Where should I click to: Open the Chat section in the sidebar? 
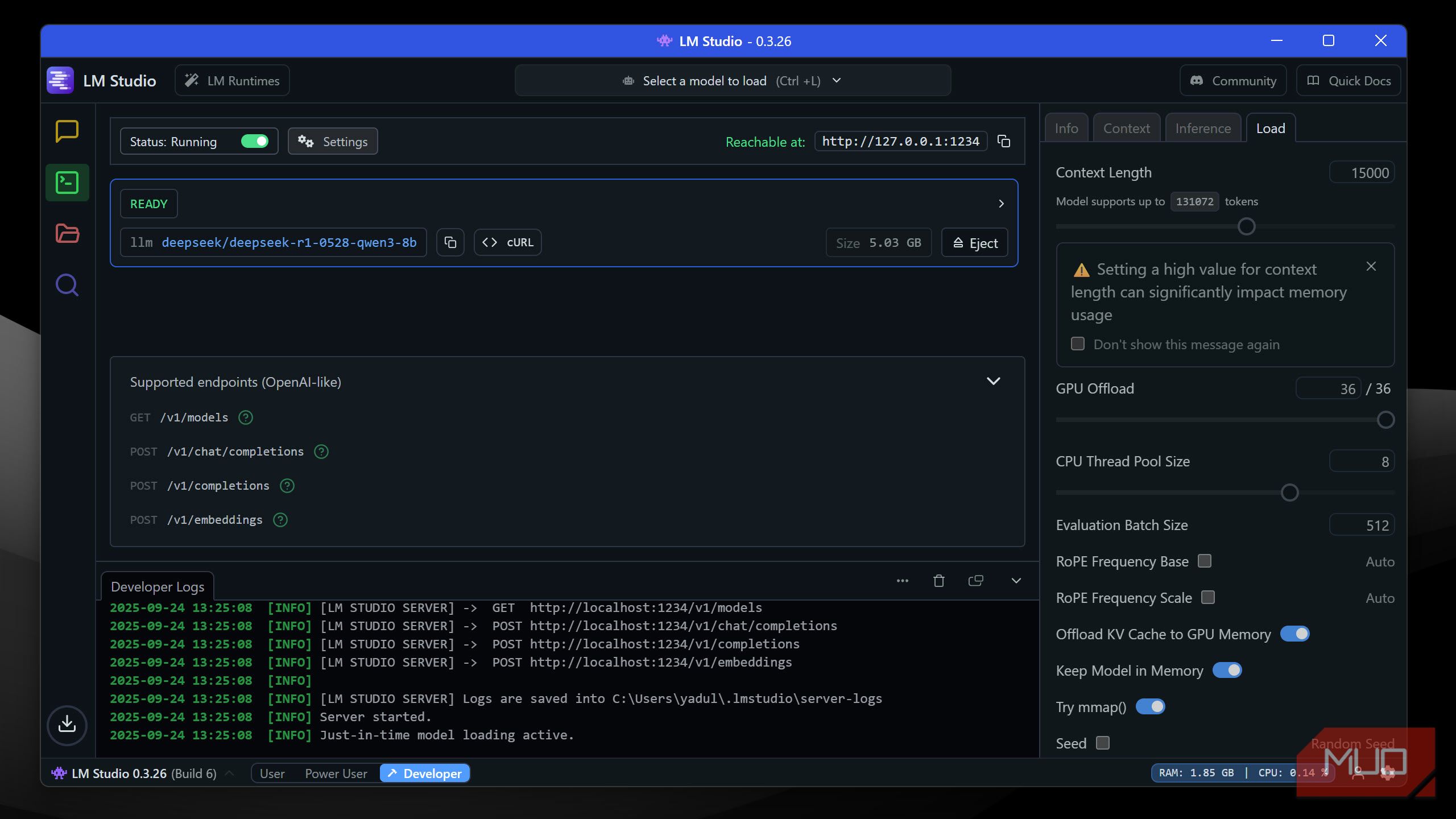click(x=67, y=131)
